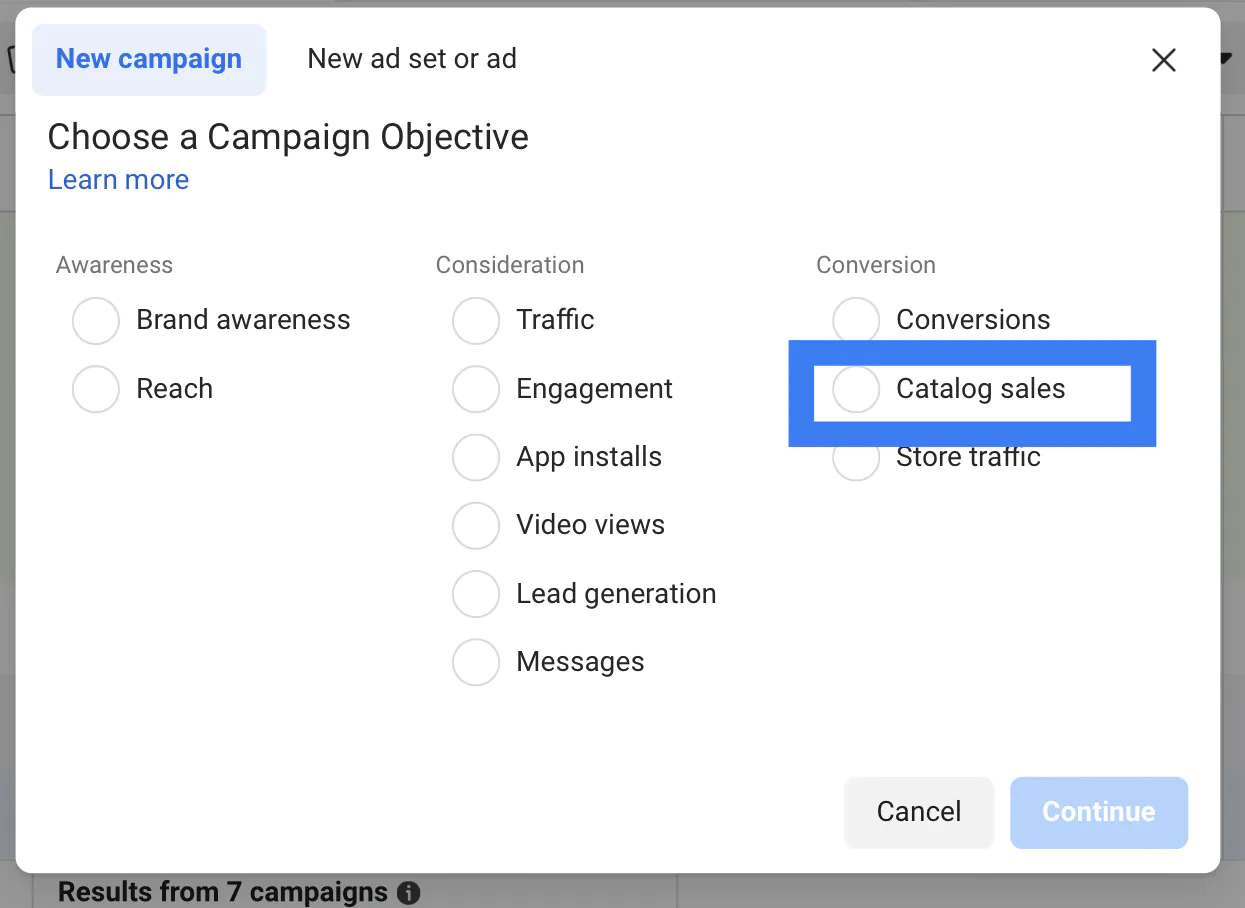Select the Catalog sales objective

[856, 389]
